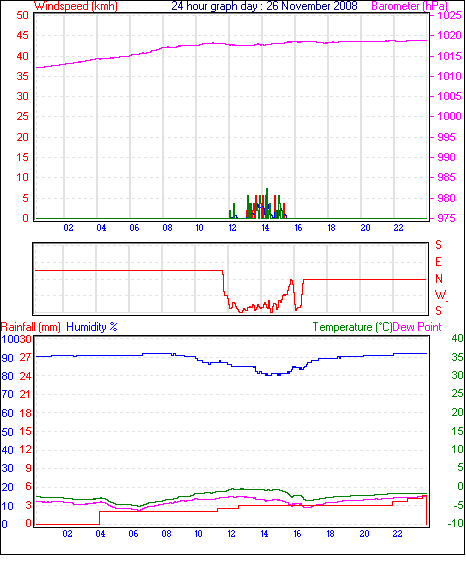Viewport: 466px width, 563px height.
Task: Click the Barometer (hPa) axis title
Action: click(x=409, y=6)
